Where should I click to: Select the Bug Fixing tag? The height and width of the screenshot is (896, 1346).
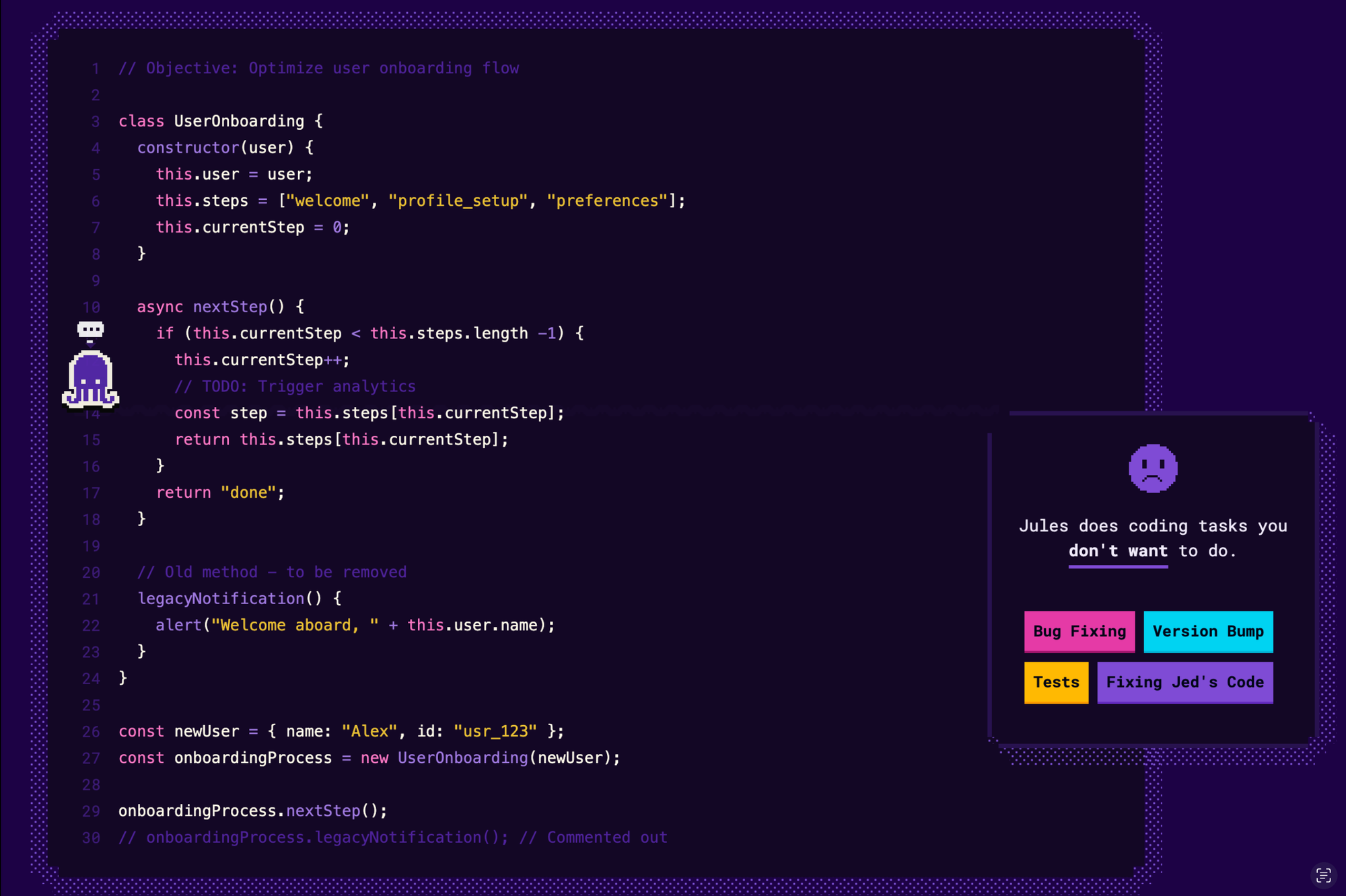1079,631
